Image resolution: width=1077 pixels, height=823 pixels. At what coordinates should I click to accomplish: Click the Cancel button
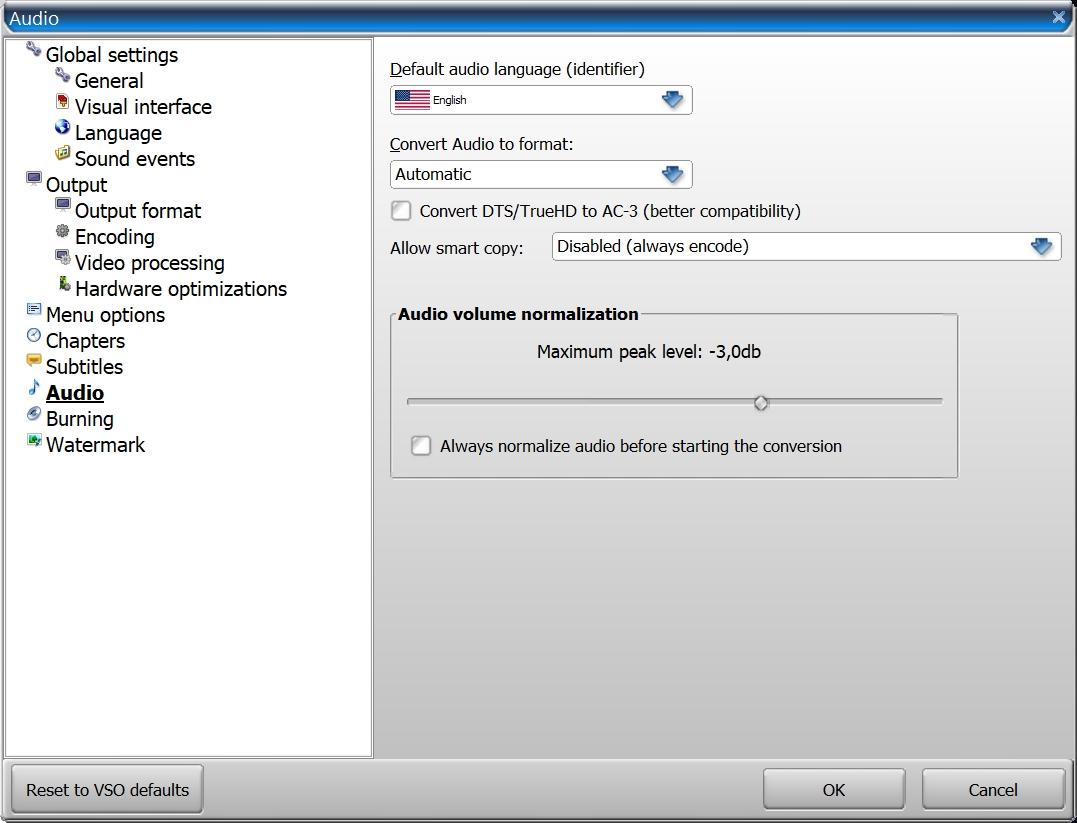993,790
